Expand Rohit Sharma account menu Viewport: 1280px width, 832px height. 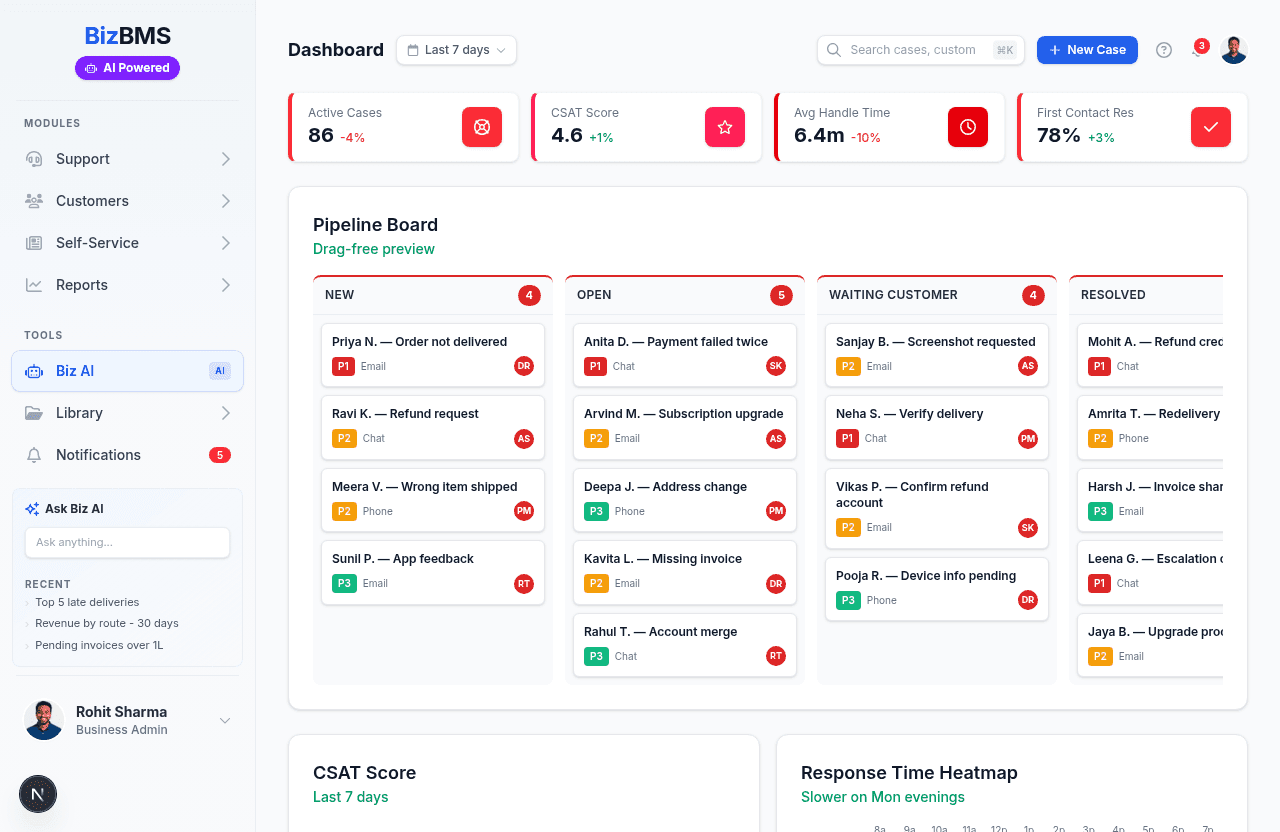tap(225, 721)
